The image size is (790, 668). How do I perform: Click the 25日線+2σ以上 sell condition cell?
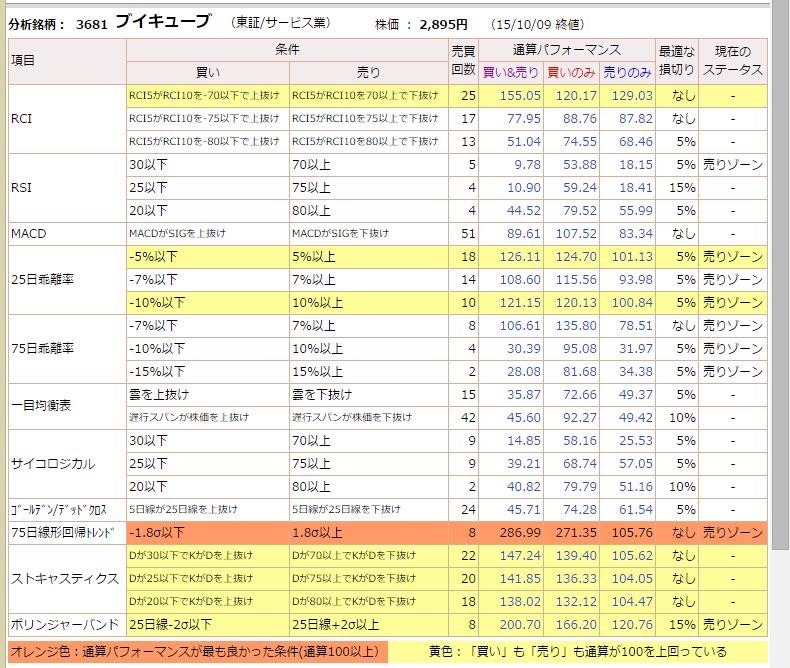pos(336,624)
